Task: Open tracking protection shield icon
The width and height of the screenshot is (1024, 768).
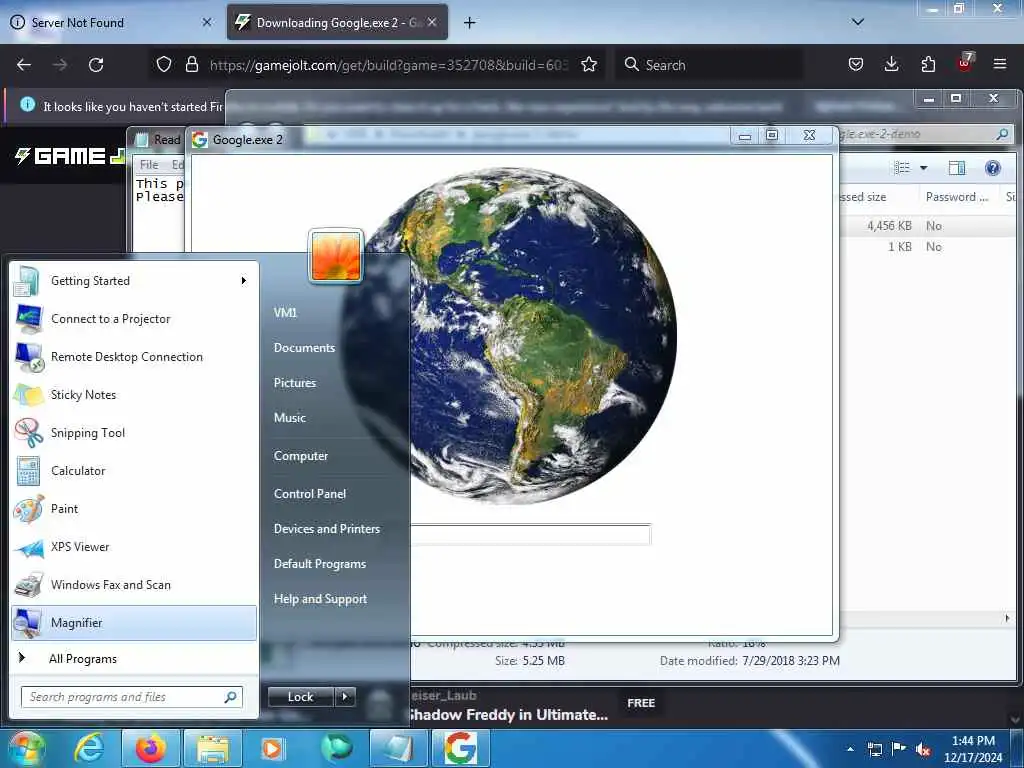Action: pos(164,65)
